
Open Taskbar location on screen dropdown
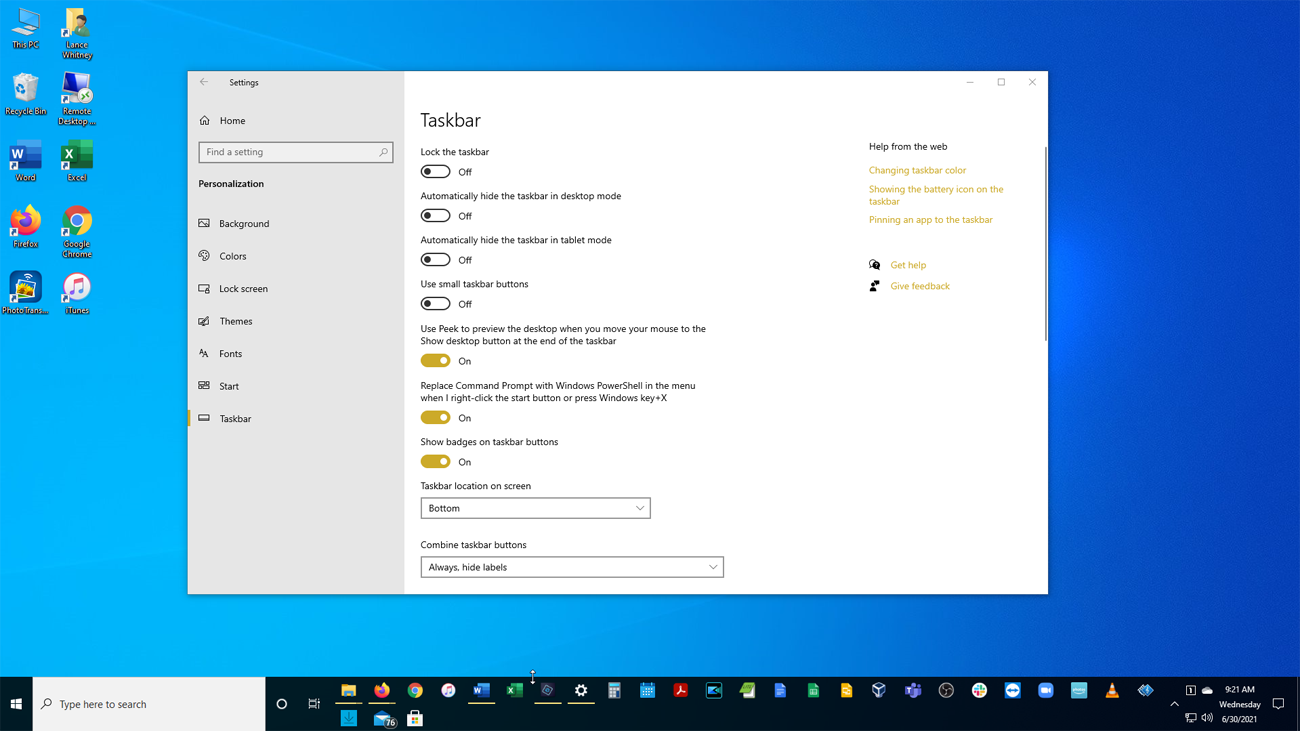[x=536, y=508]
